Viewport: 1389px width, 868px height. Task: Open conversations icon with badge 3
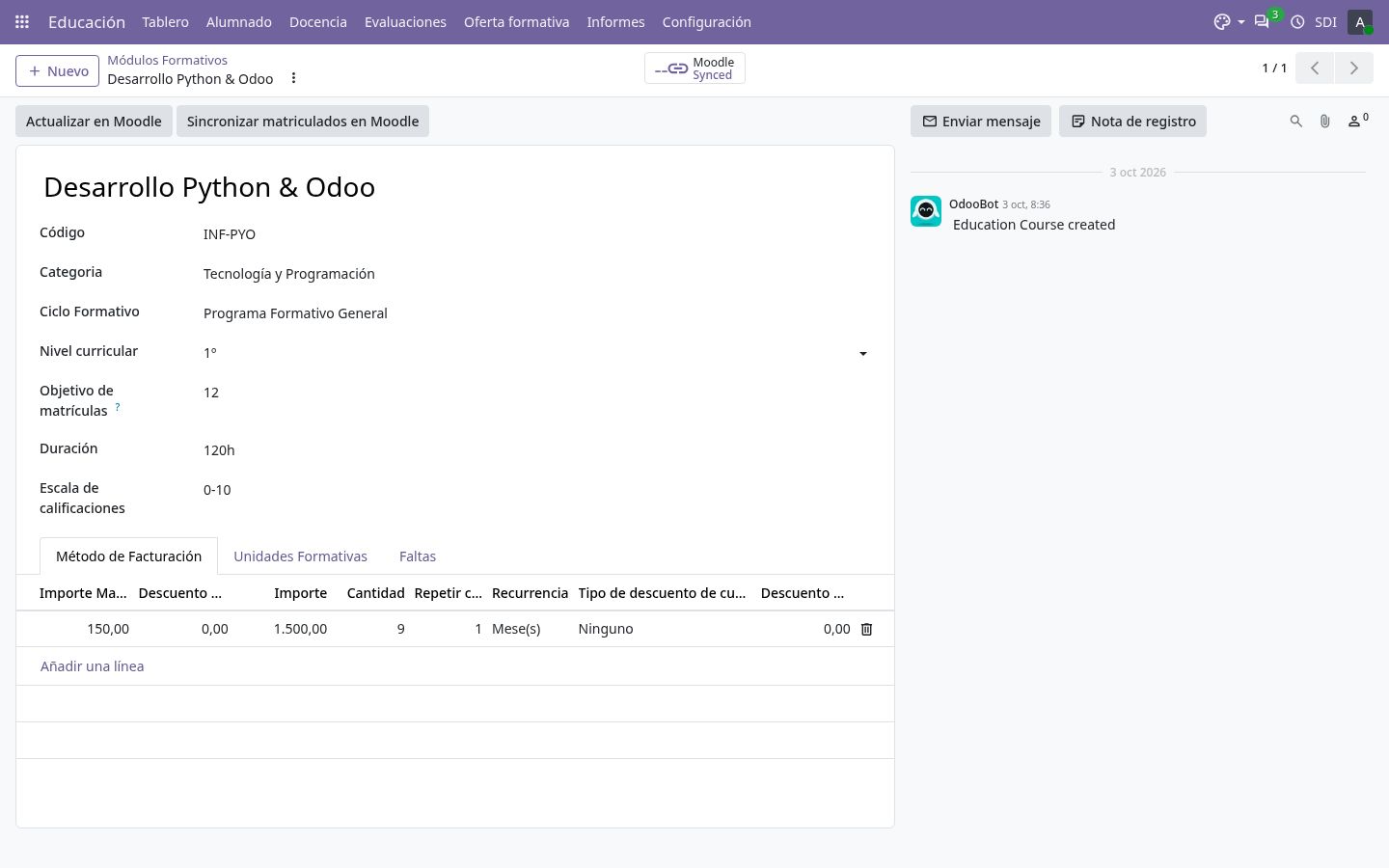[1262, 21]
